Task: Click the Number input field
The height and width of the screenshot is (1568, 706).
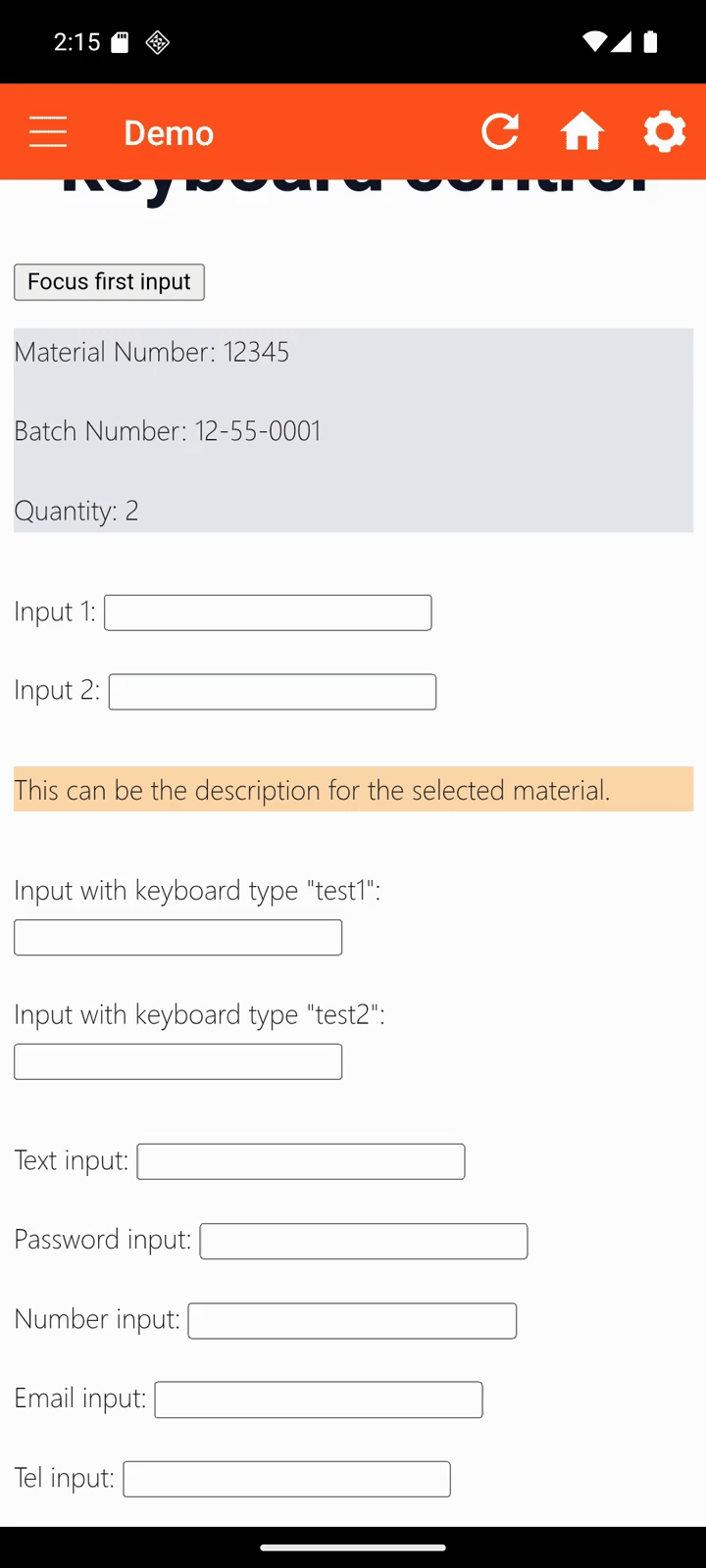Action: click(x=352, y=1320)
